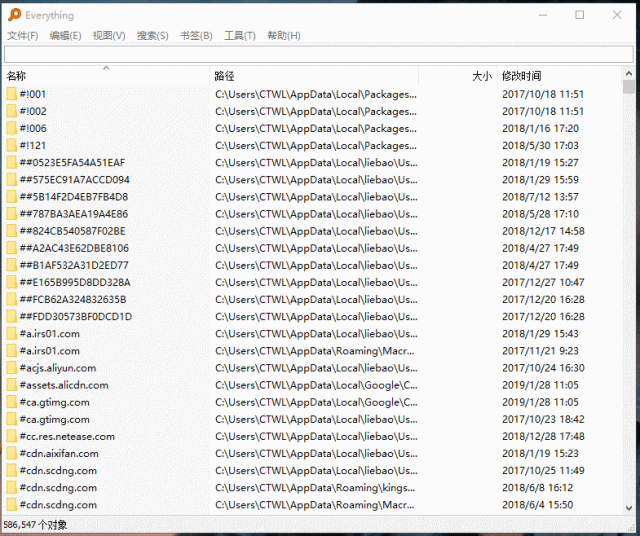The width and height of the screenshot is (640, 536).
Task: Sort by 路径 column header
Action: click(314, 76)
